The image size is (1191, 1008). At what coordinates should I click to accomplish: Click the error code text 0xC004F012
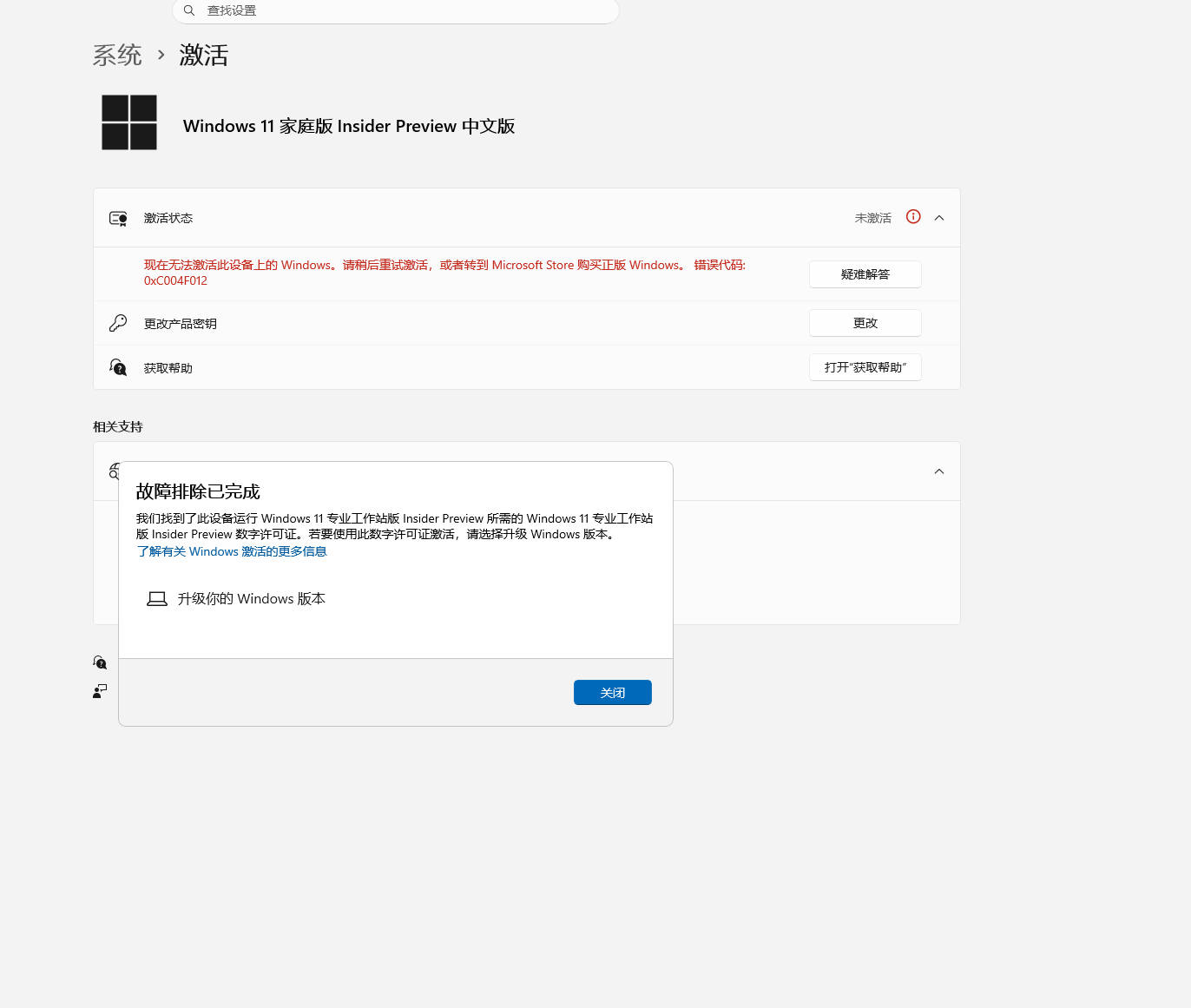175,280
